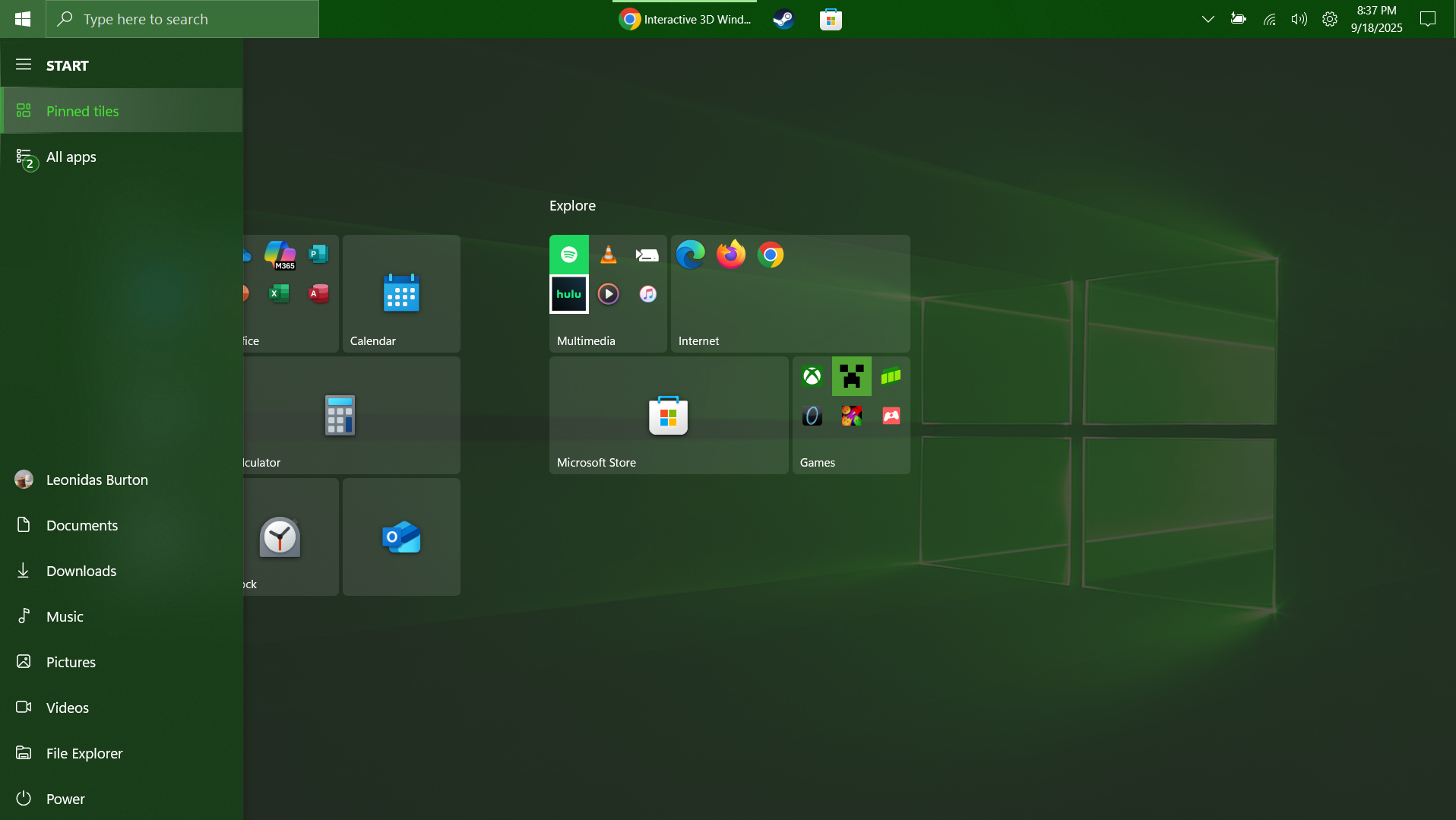The image size is (1456, 820).
Task: Open the Calendar tile
Action: pos(401,293)
